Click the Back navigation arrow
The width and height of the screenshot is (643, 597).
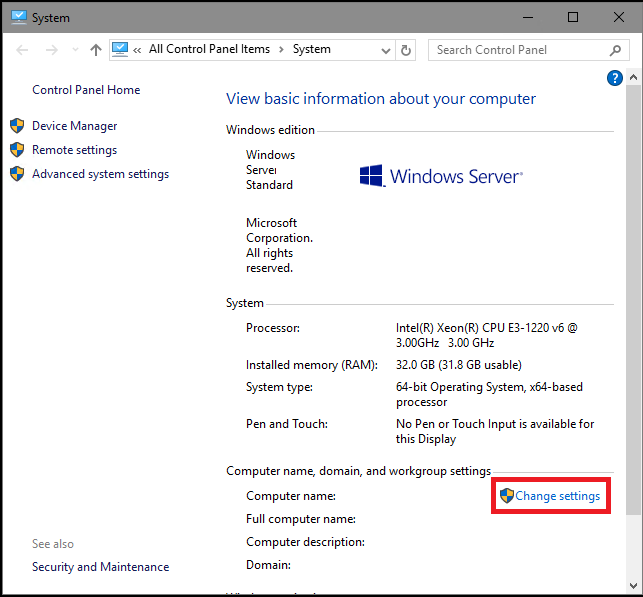(x=22, y=50)
